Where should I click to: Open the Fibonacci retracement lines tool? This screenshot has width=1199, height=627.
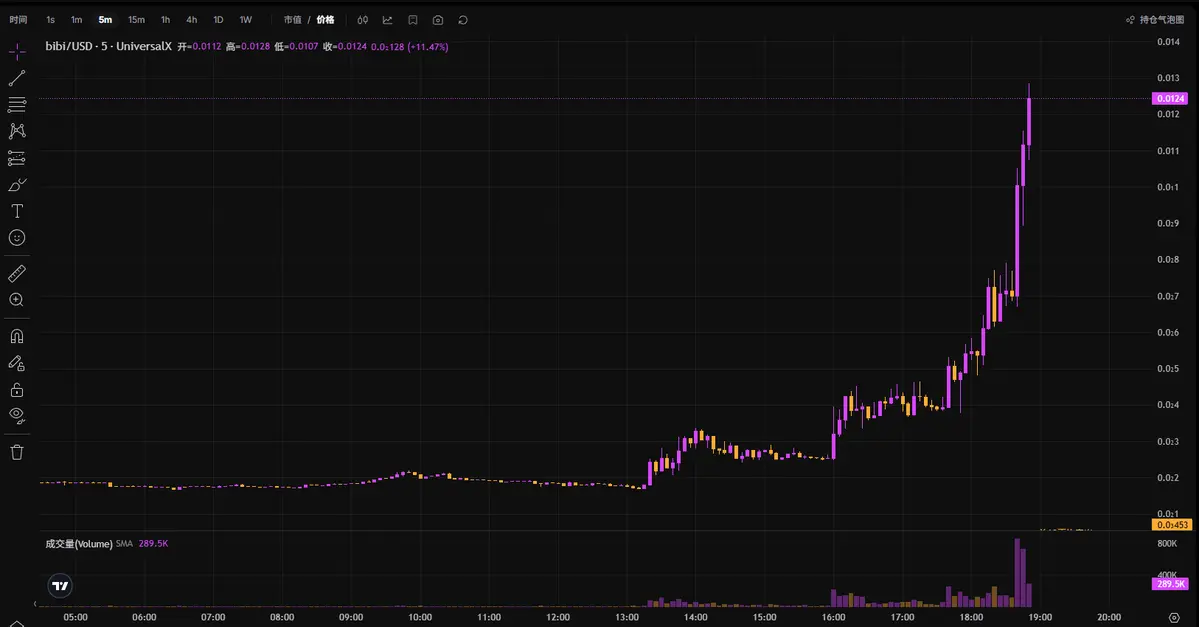point(17,105)
